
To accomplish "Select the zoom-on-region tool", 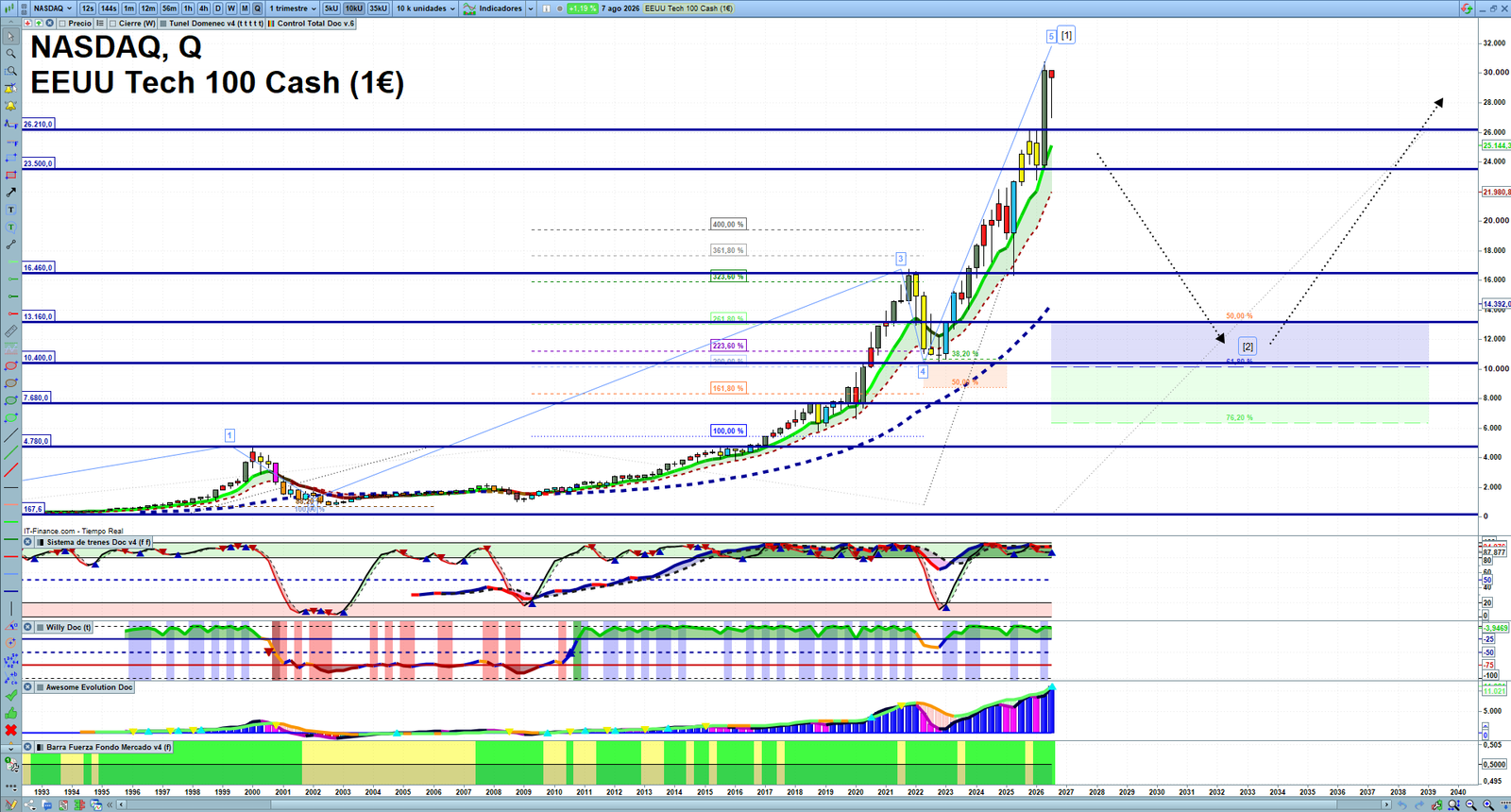I will (10, 71).
